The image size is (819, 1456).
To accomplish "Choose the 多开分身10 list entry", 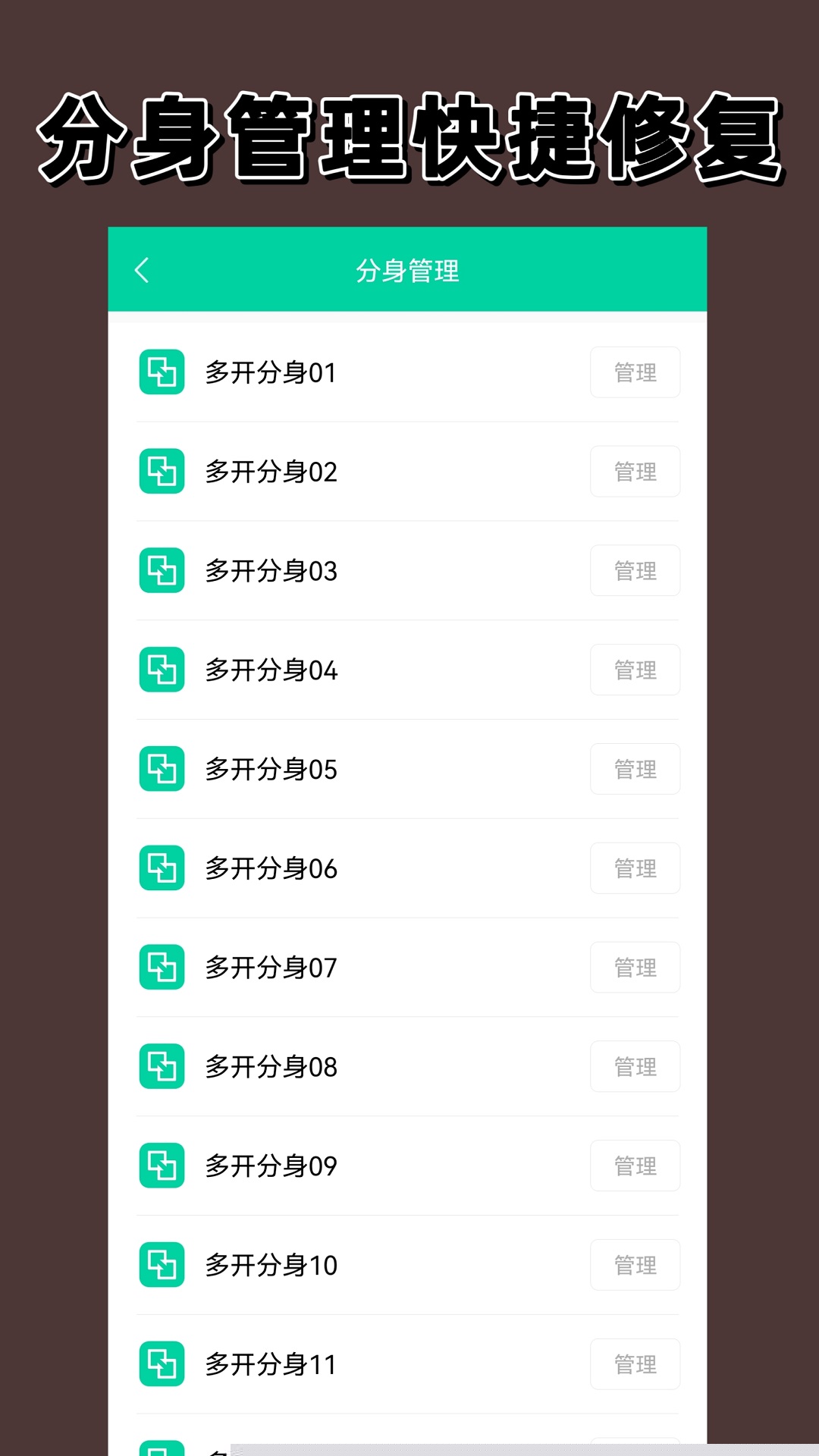I will pos(271,1265).
